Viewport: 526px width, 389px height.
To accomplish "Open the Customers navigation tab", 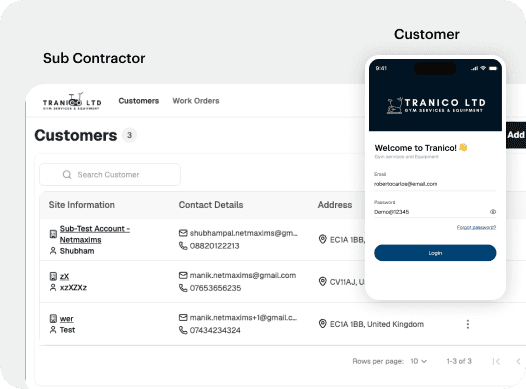I will point(139,101).
